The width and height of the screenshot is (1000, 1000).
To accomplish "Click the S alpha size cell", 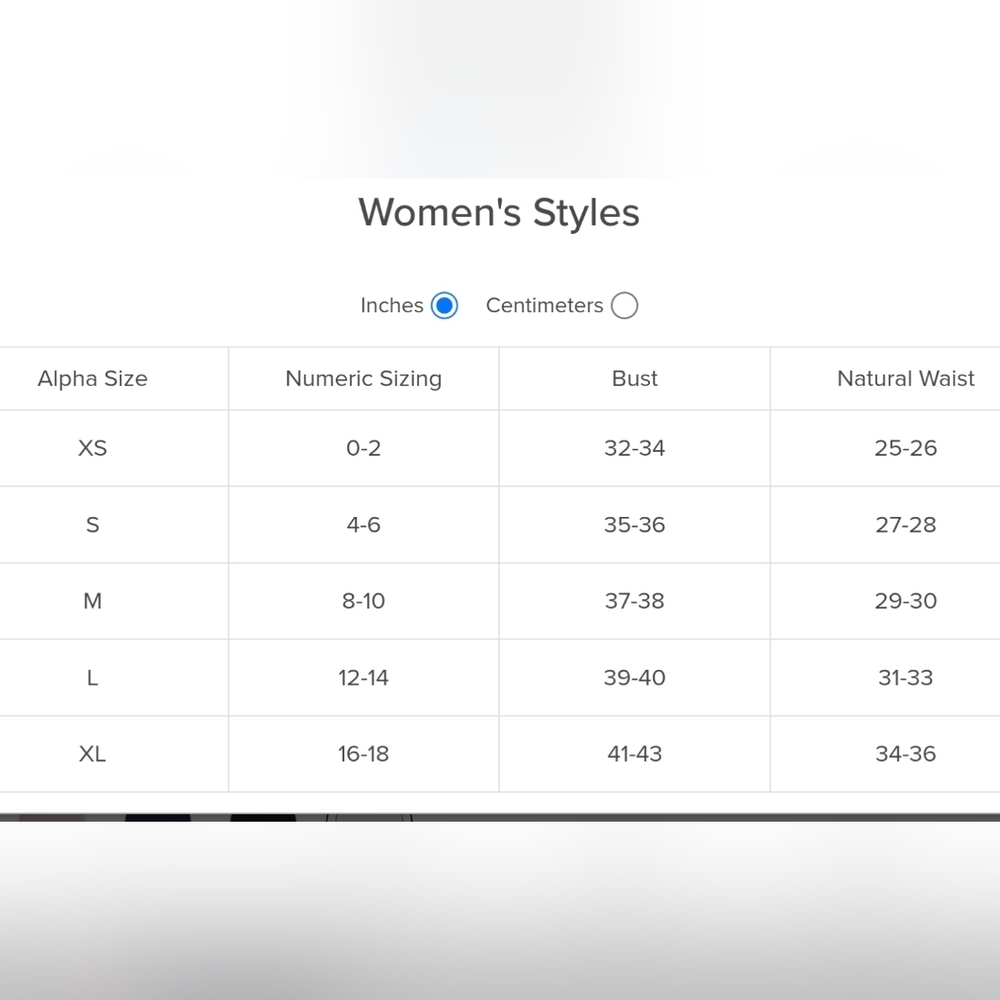I will coord(92,525).
